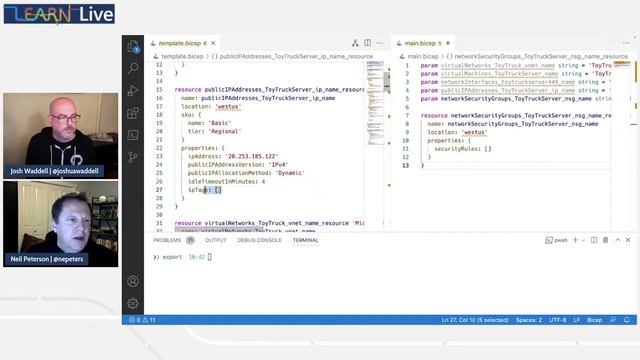640x360 pixels.
Task: Open the terminal-style activity bar icon
Action: (133, 135)
